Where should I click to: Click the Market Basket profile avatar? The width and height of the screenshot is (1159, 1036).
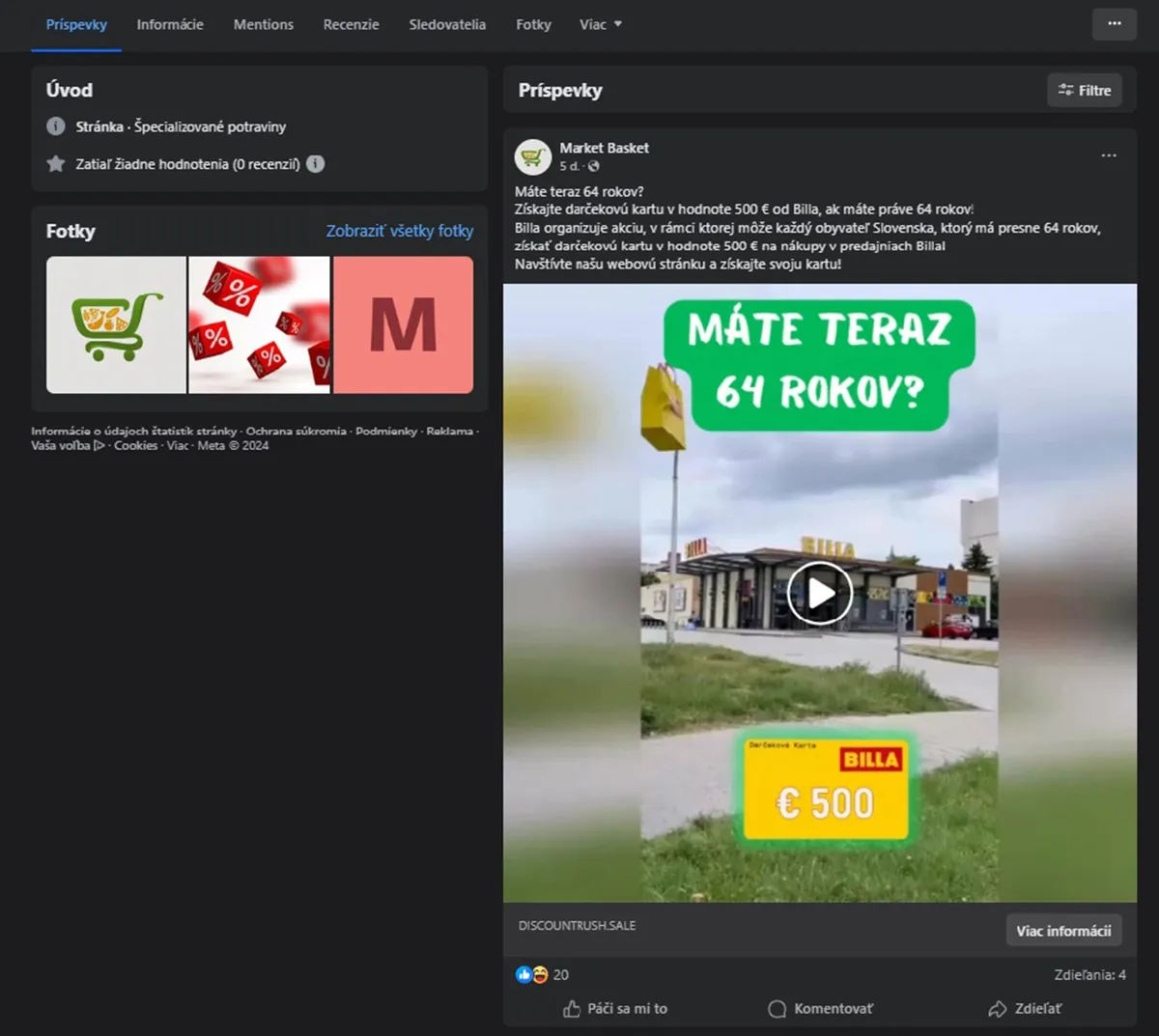pyautogui.click(x=532, y=156)
